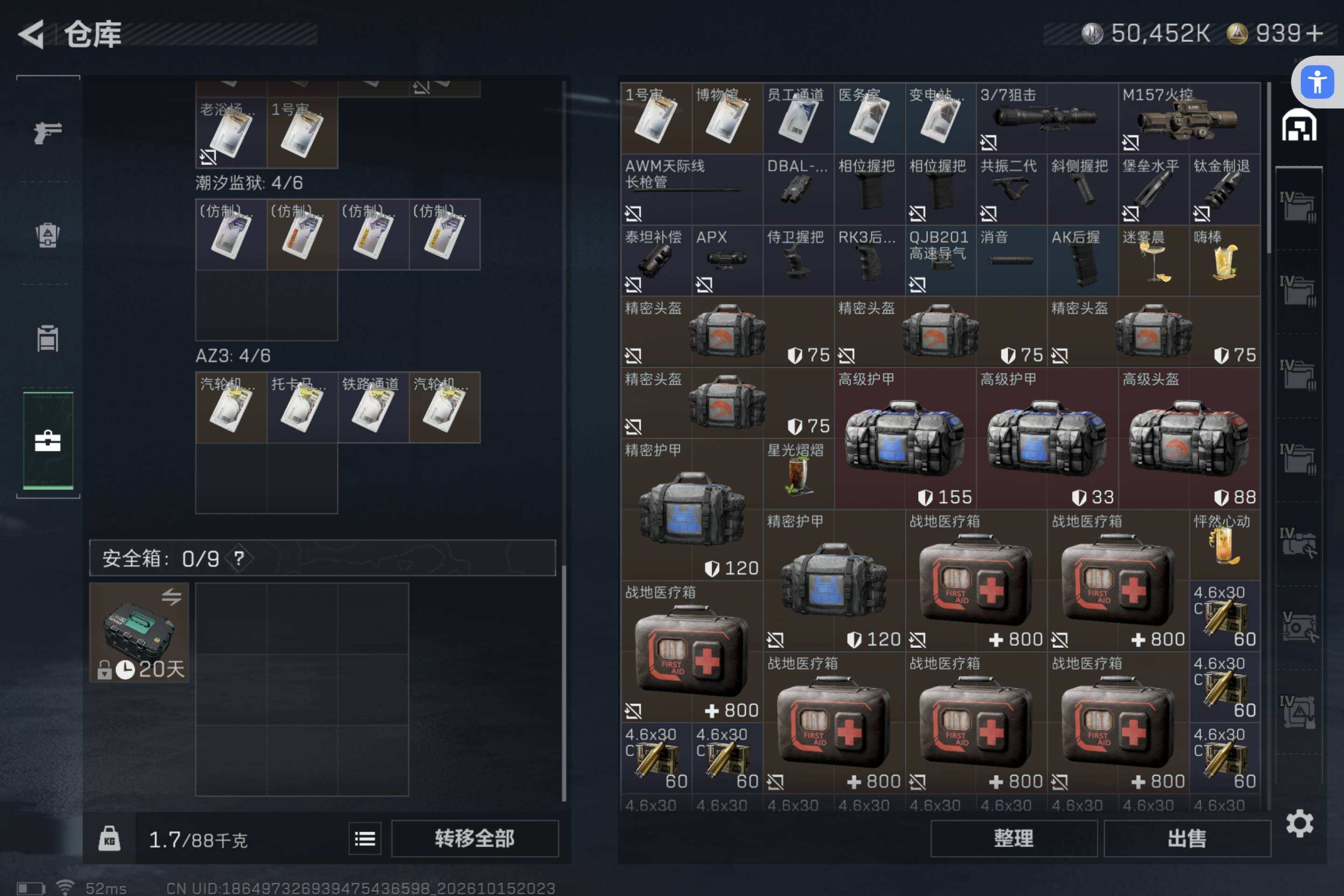Click the 出售 sell button

click(x=1187, y=838)
